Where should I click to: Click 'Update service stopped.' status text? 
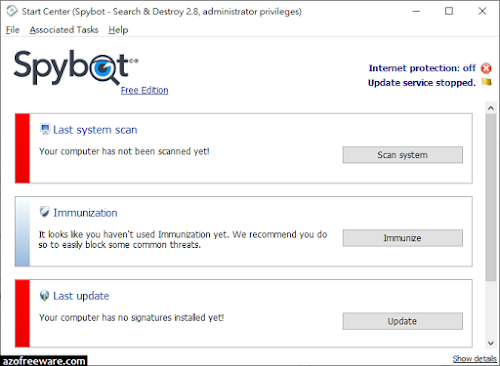coord(422,83)
